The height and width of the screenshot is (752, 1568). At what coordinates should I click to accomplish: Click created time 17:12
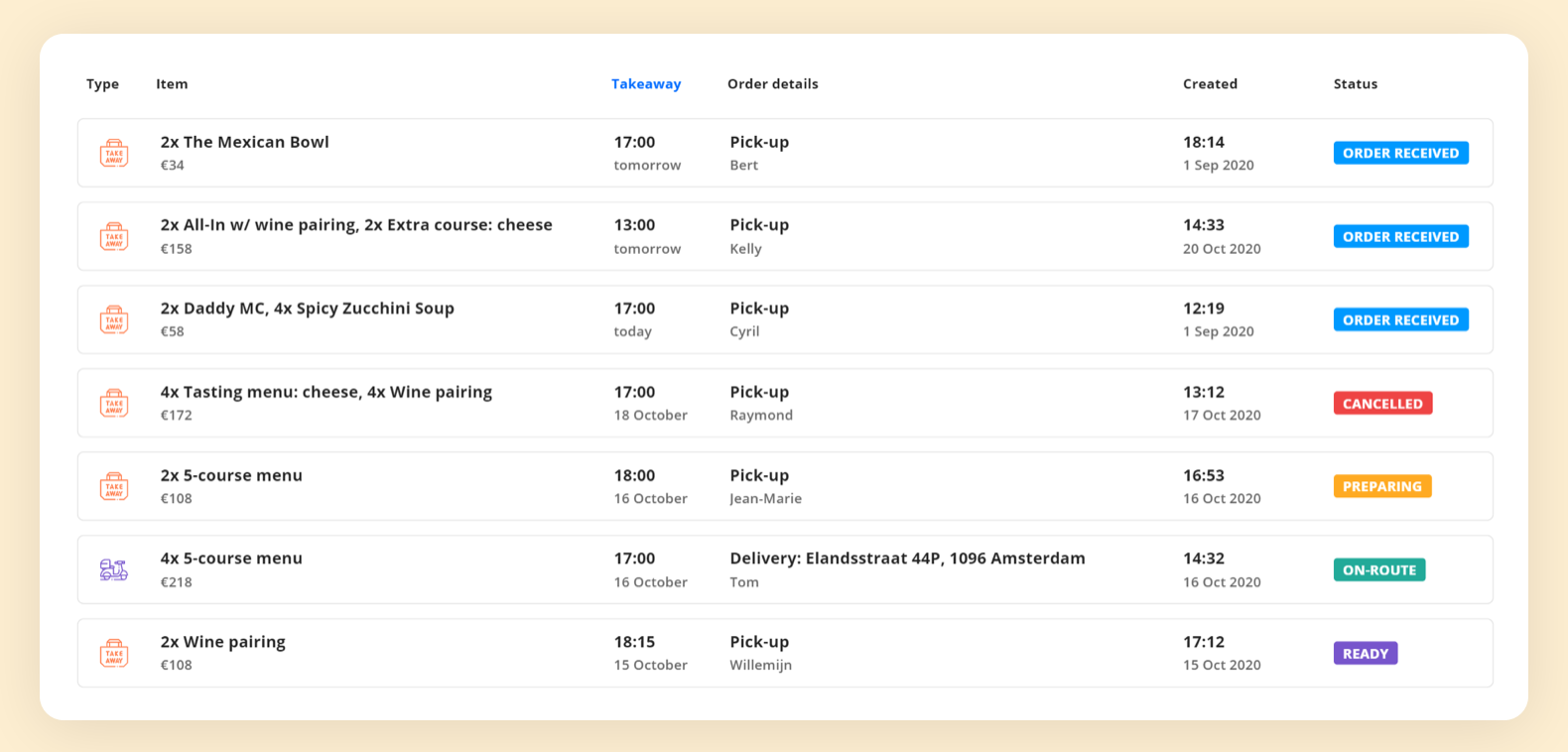(x=1204, y=642)
